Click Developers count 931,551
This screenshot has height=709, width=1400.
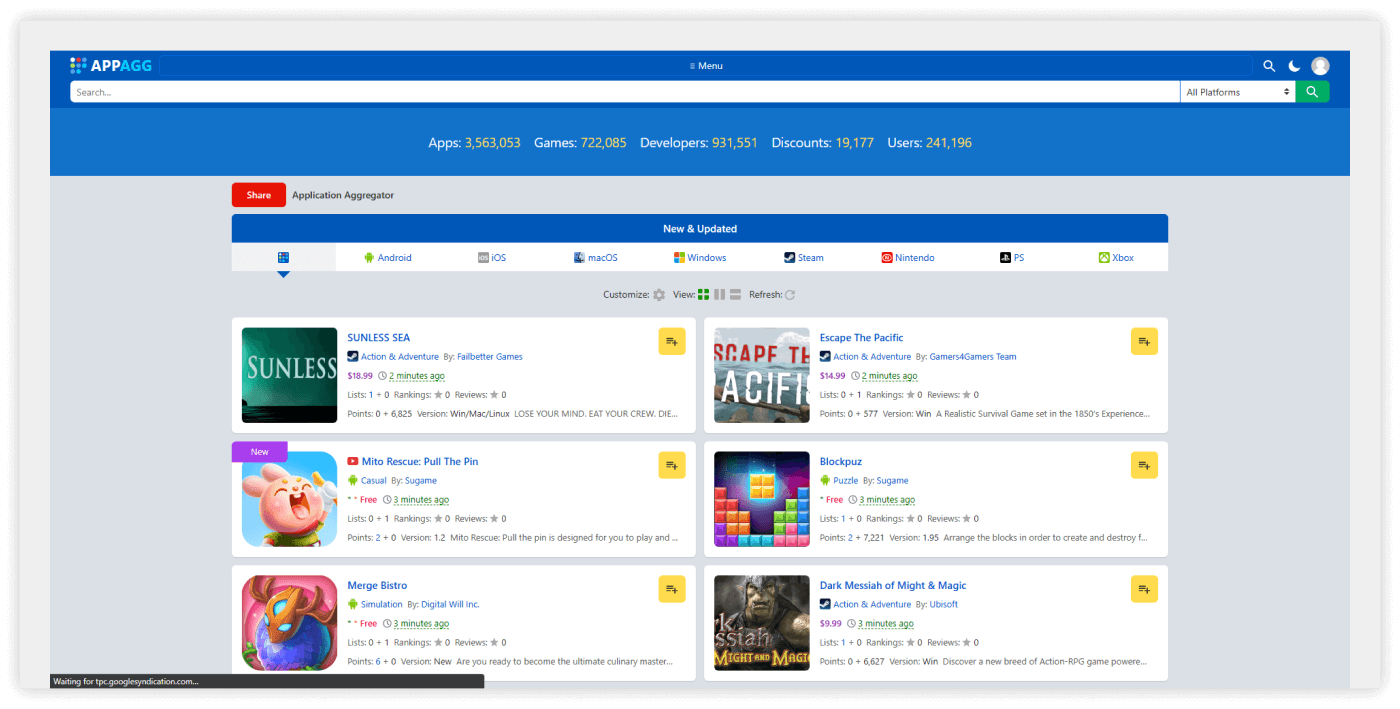(735, 143)
